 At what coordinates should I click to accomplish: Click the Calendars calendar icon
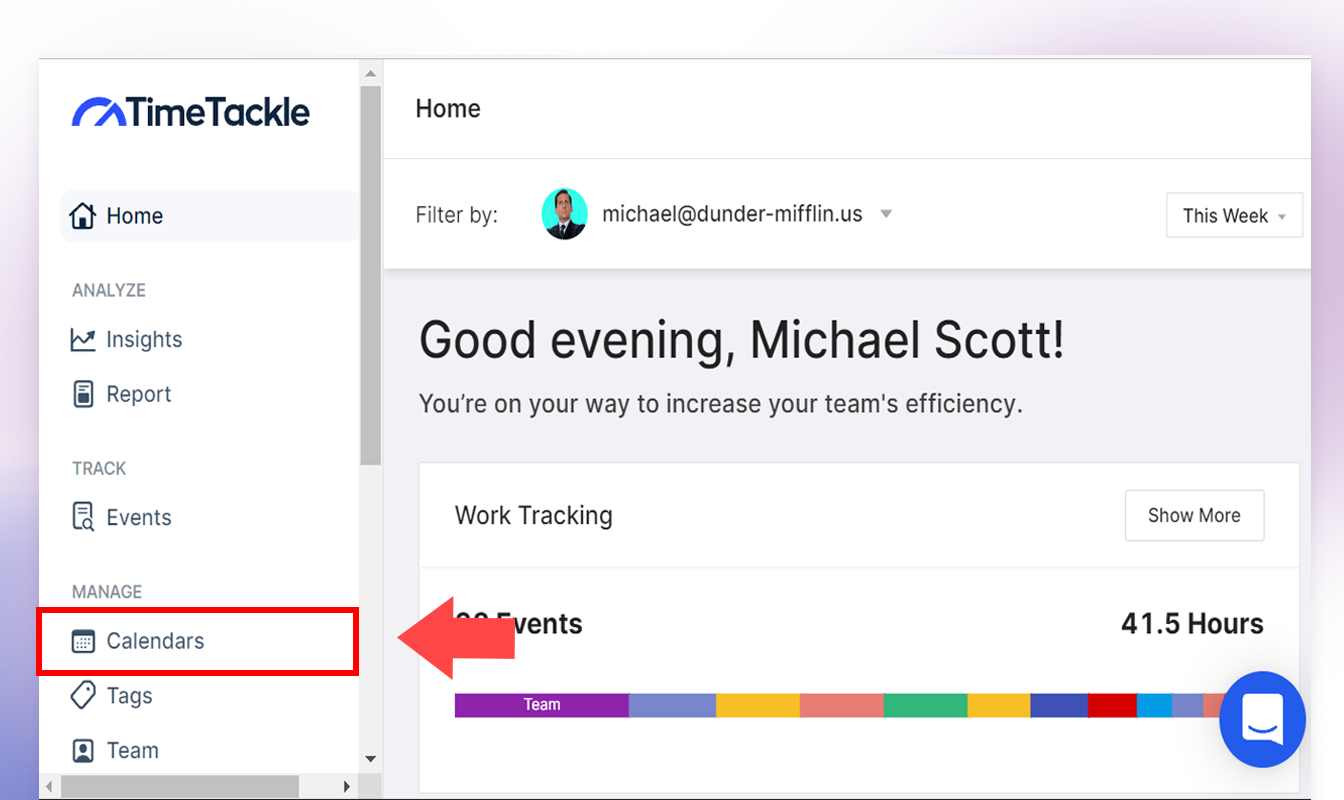pos(83,642)
